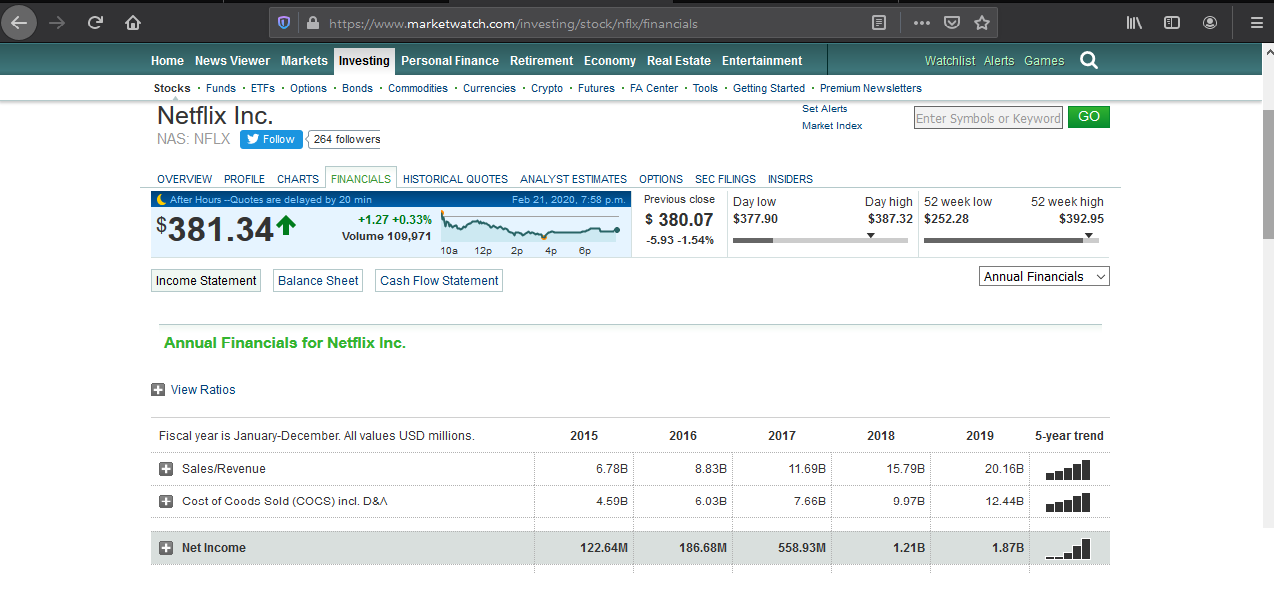This screenshot has width=1274, height=604.
Task: Open Firefox hamburger menu
Action: tap(1256, 23)
